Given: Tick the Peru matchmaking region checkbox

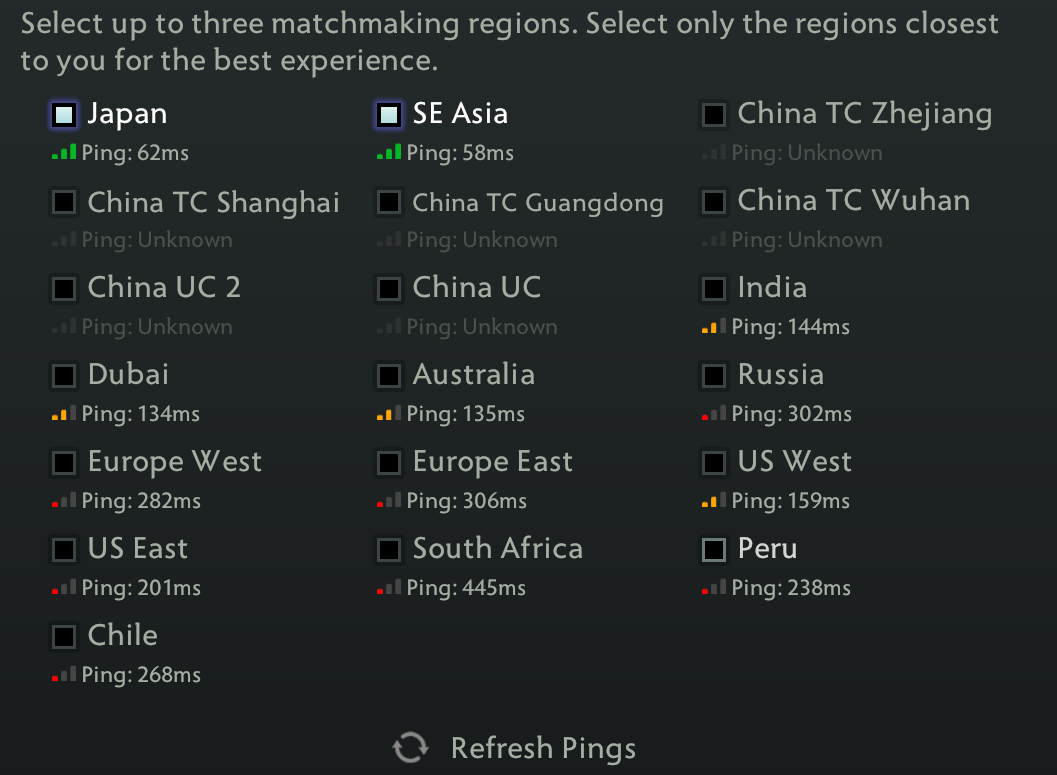Looking at the screenshot, I should point(714,550).
